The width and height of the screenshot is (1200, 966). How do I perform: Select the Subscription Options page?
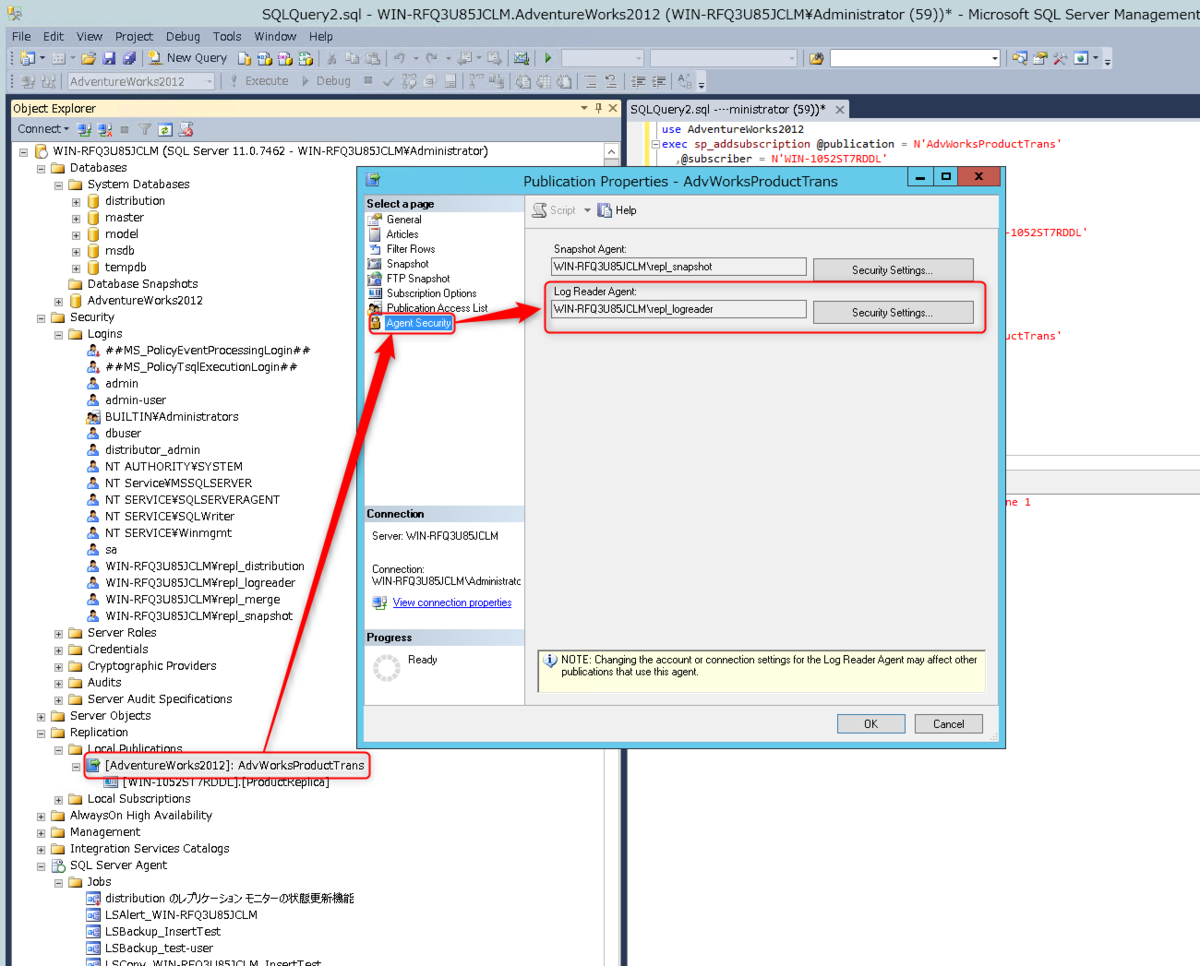(x=431, y=293)
